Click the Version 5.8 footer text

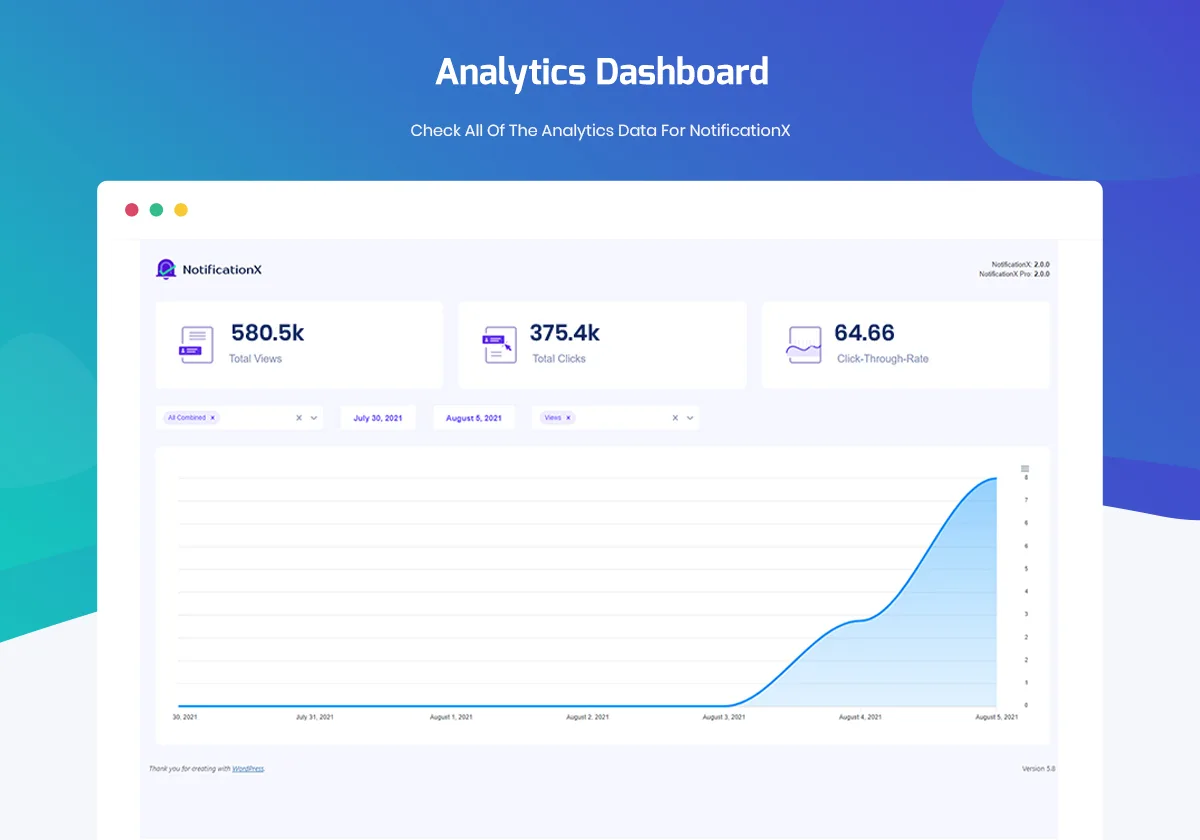tap(1038, 769)
